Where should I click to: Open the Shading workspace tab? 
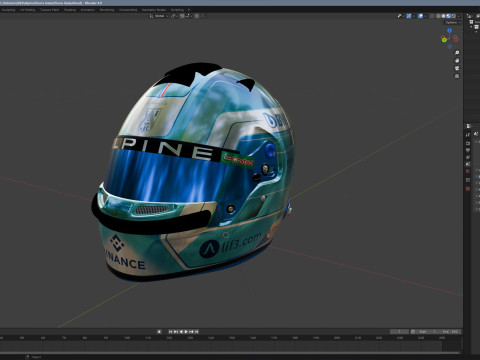click(x=70, y=10)
